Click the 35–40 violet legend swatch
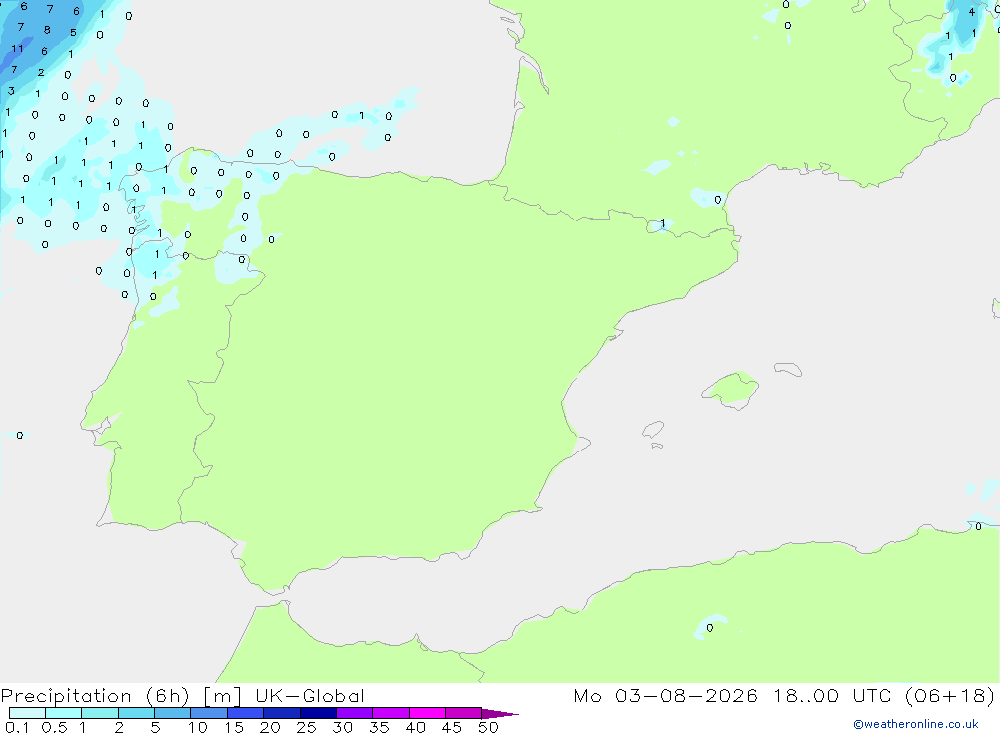This screenshot has height=733, width=1000. tap(390, 713)
